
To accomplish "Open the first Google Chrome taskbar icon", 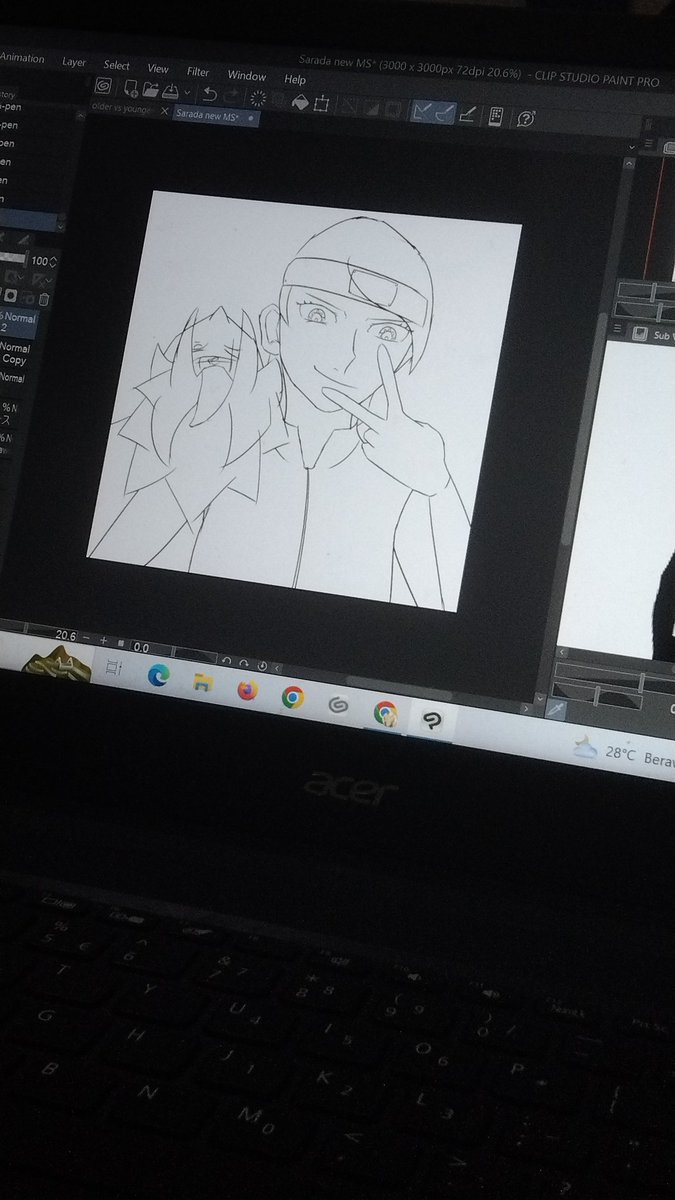I will coord(292,697).
